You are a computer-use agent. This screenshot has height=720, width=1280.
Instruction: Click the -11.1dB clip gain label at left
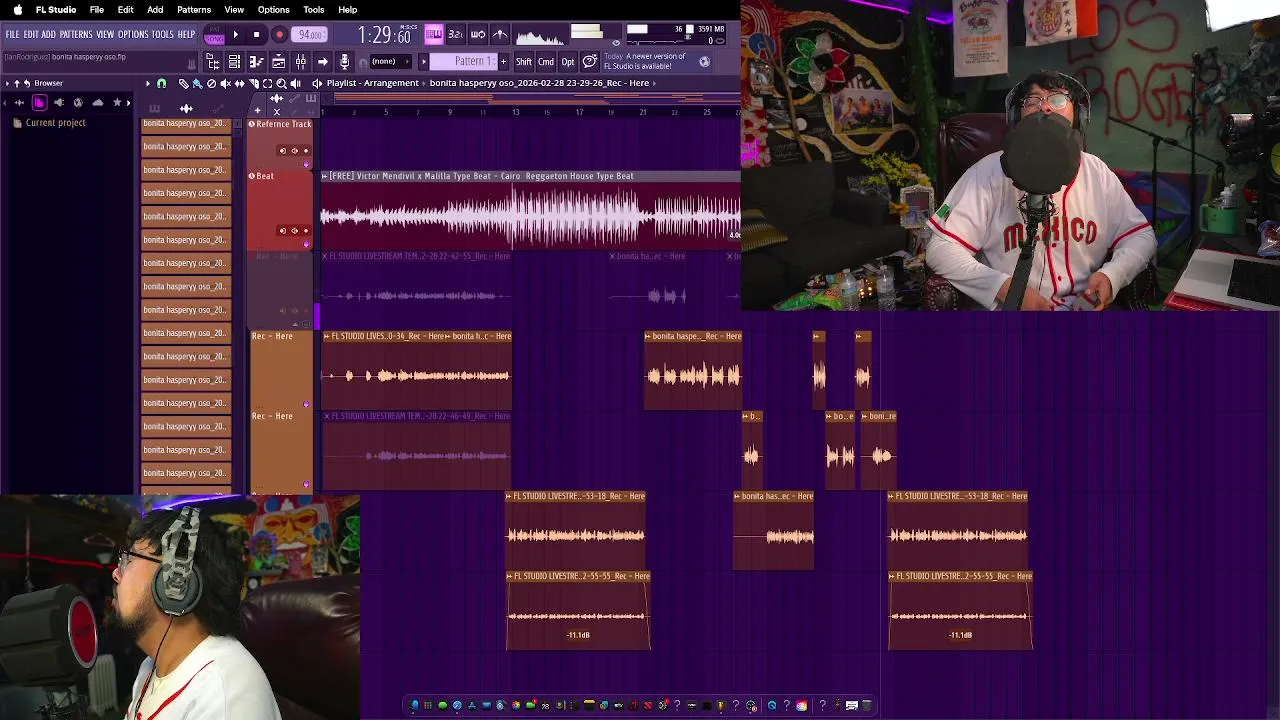(578, 635)
